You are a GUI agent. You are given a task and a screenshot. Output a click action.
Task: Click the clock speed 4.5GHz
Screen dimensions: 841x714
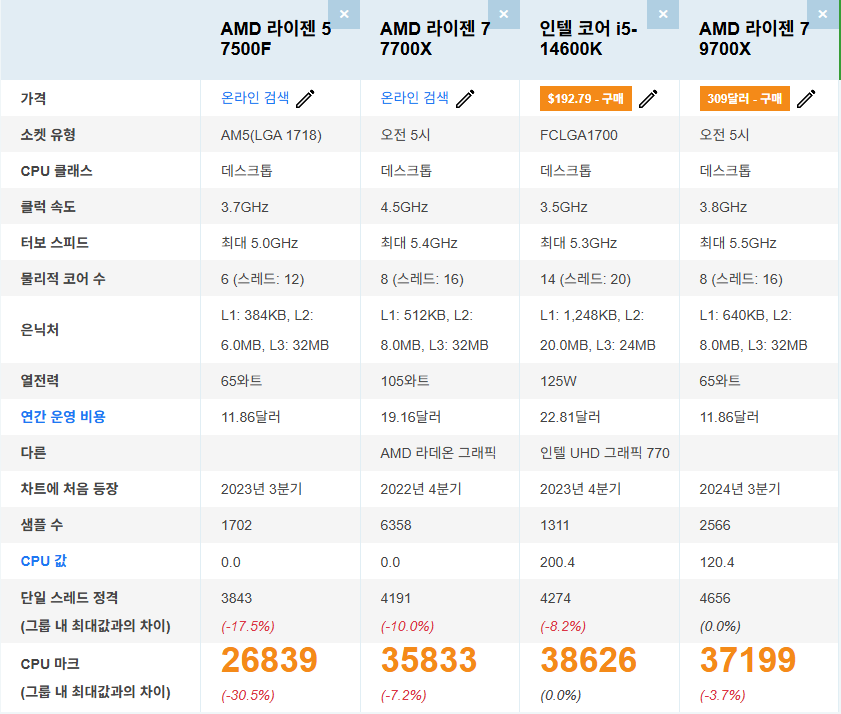(404, 207)
